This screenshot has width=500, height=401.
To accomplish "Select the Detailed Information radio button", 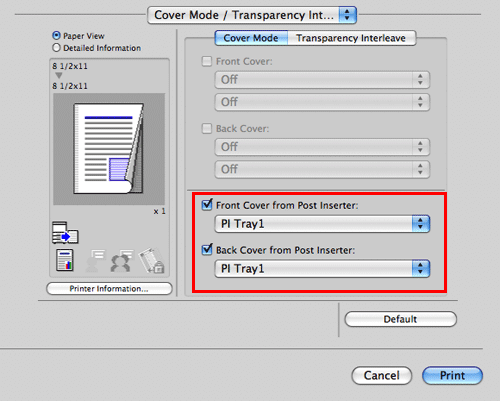I will click(56, 48).
